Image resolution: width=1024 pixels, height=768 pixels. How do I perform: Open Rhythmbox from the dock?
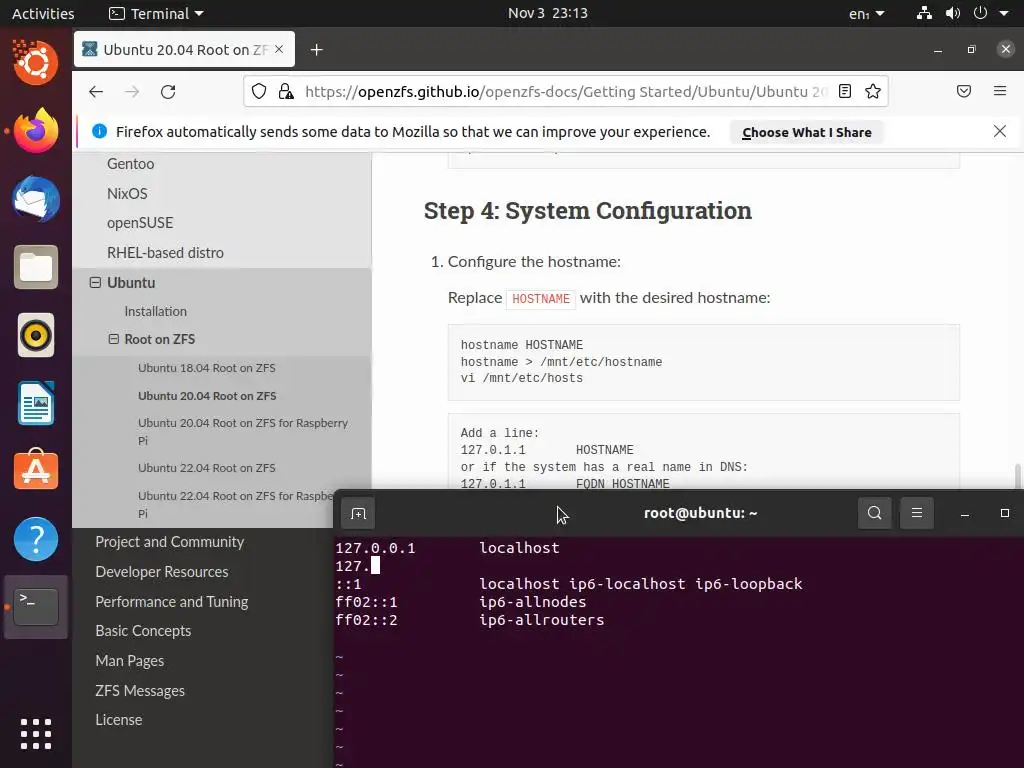(x=36, y=336)
